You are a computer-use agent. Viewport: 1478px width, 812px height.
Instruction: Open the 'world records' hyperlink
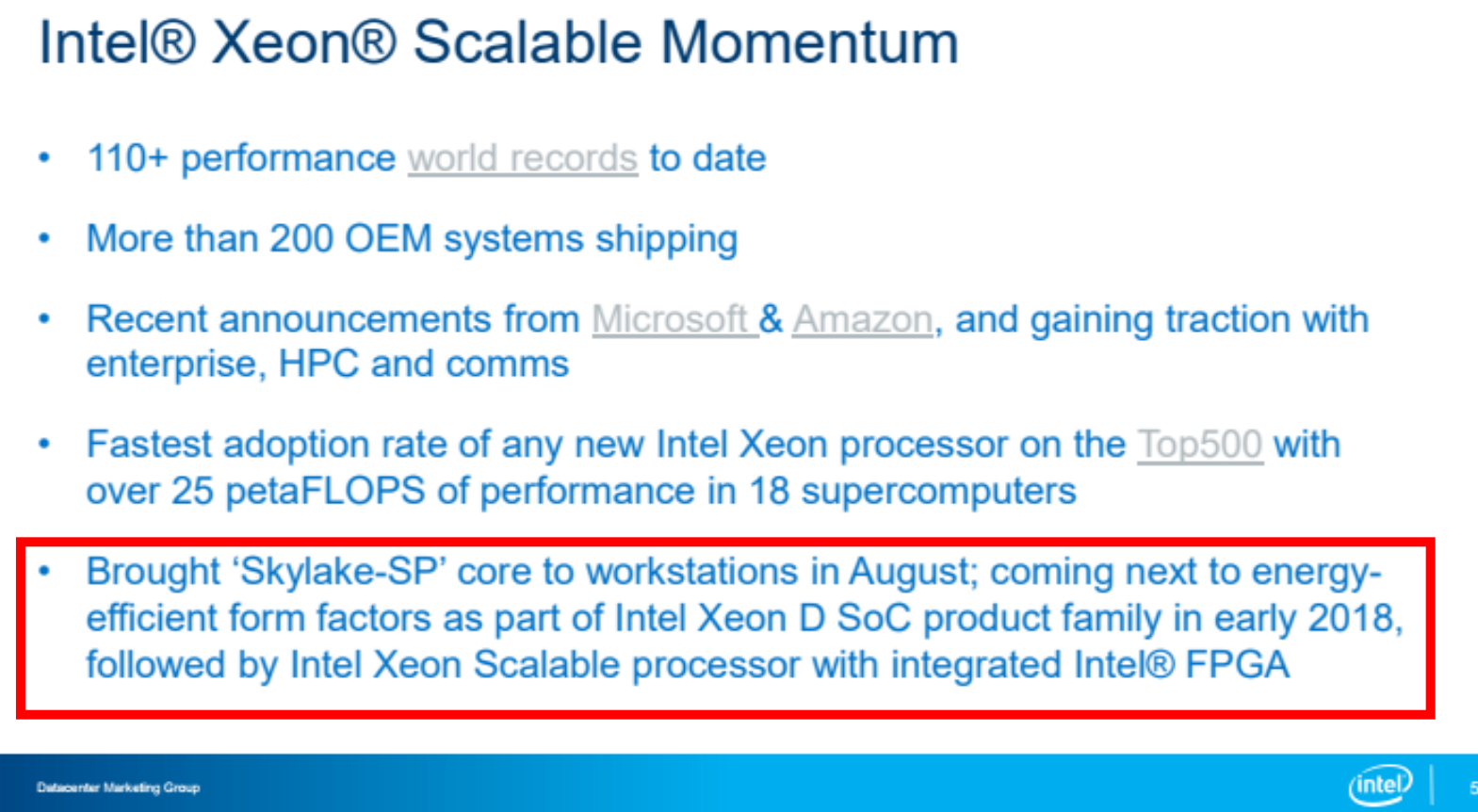[x=523, y=158]
